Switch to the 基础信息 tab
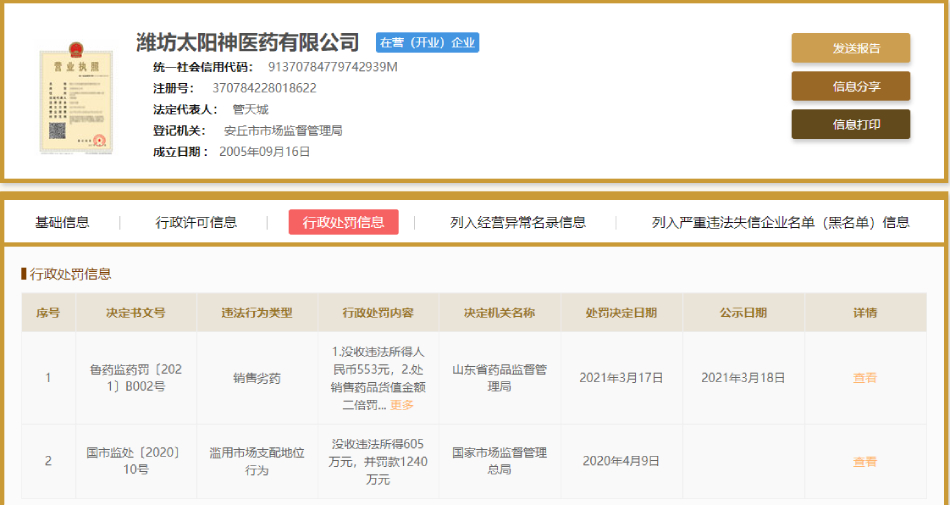Screen dimensions: 950x505 coord(62,222)
